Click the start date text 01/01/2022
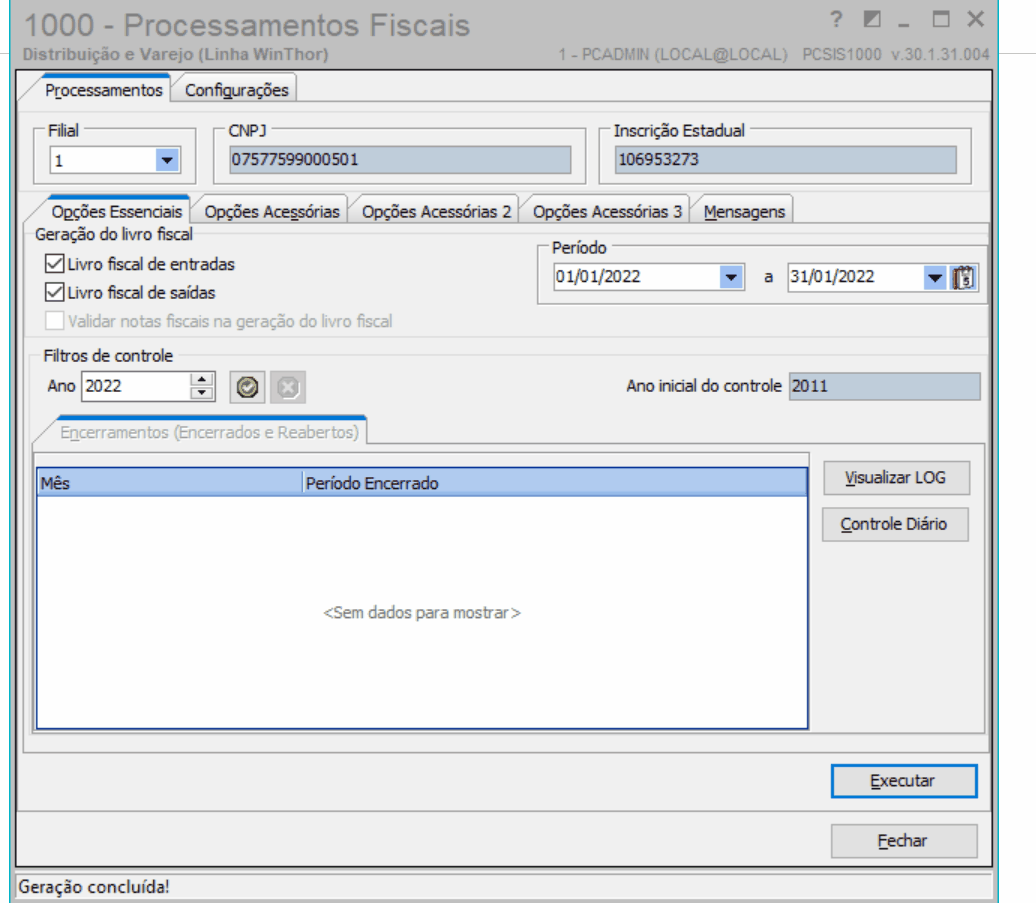 click(598, 277)
